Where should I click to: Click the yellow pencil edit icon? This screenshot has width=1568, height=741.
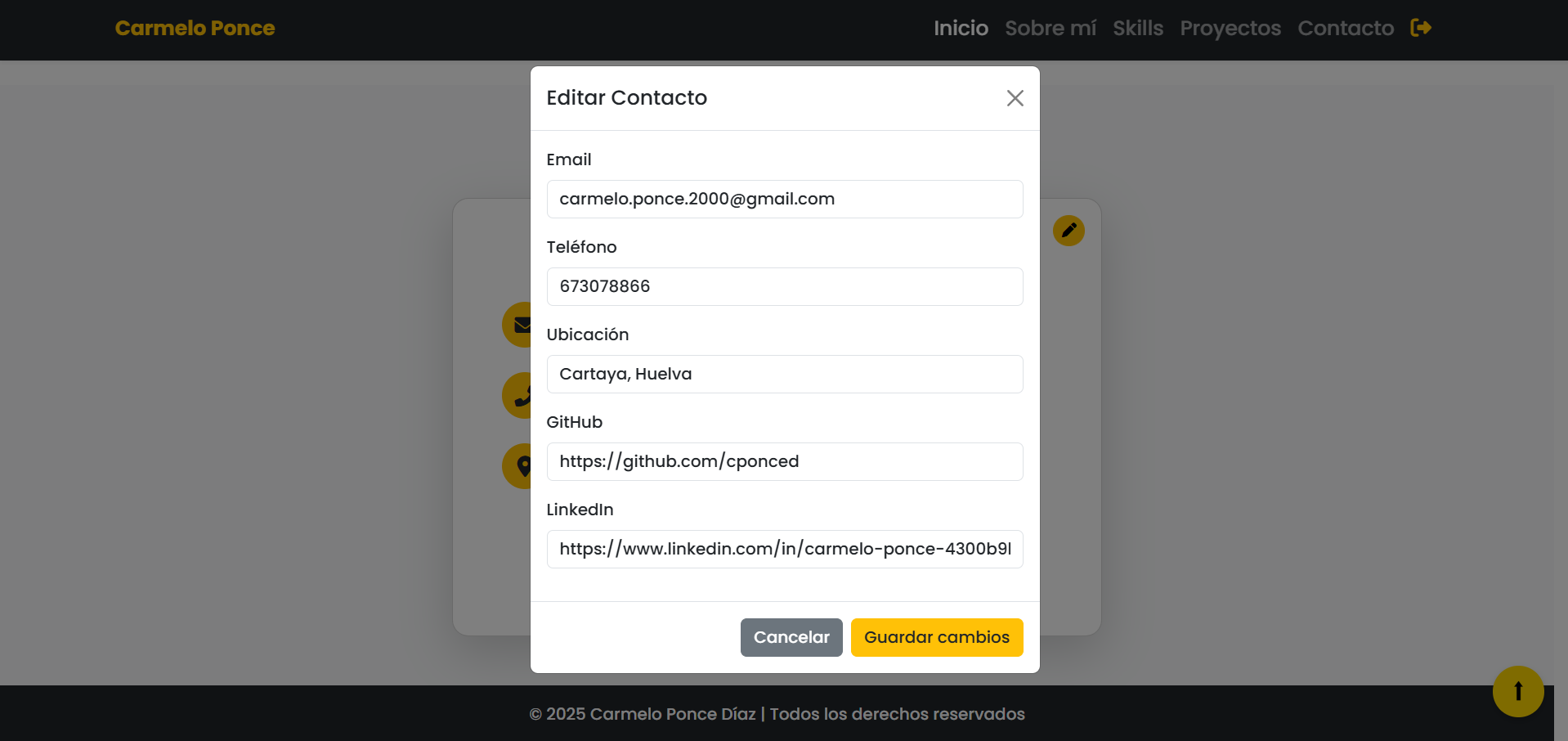[x=1068, y=231]
